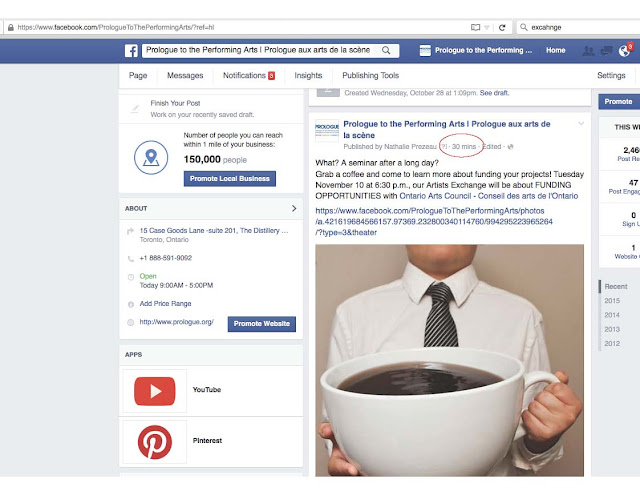This screenshot has height=495, width=640.
Task: Click the Promote button in right column
Action: click(619, 102)
